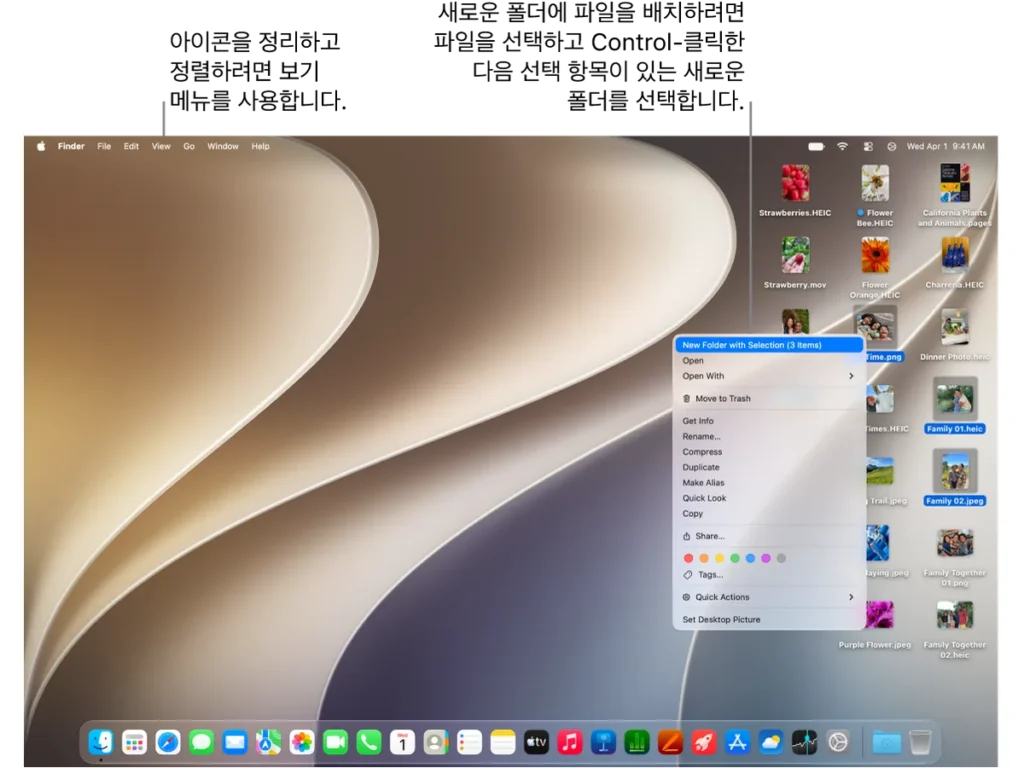Launch FaceTime from the Dock
1024x768 pixels.
pyautogui.click(x=335, y=743)
